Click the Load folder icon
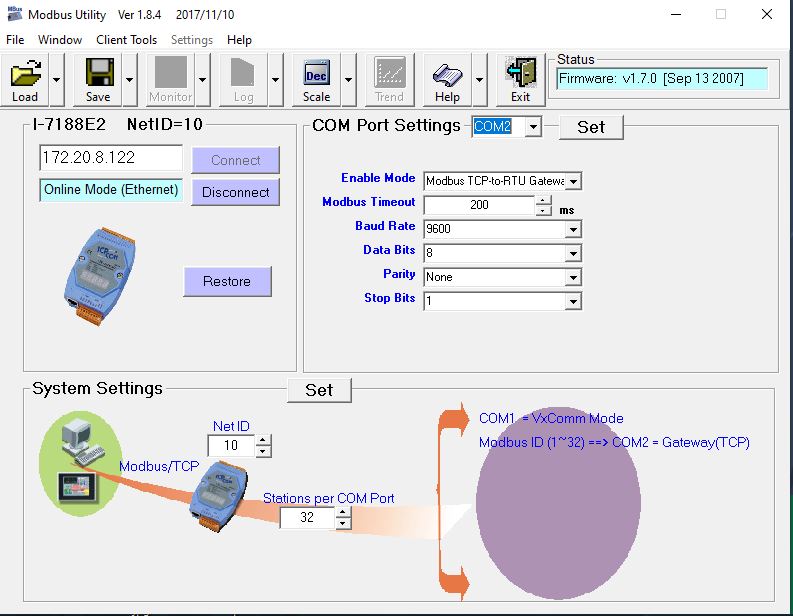This screenshot has width=793, height=616. tap(26, 72)
